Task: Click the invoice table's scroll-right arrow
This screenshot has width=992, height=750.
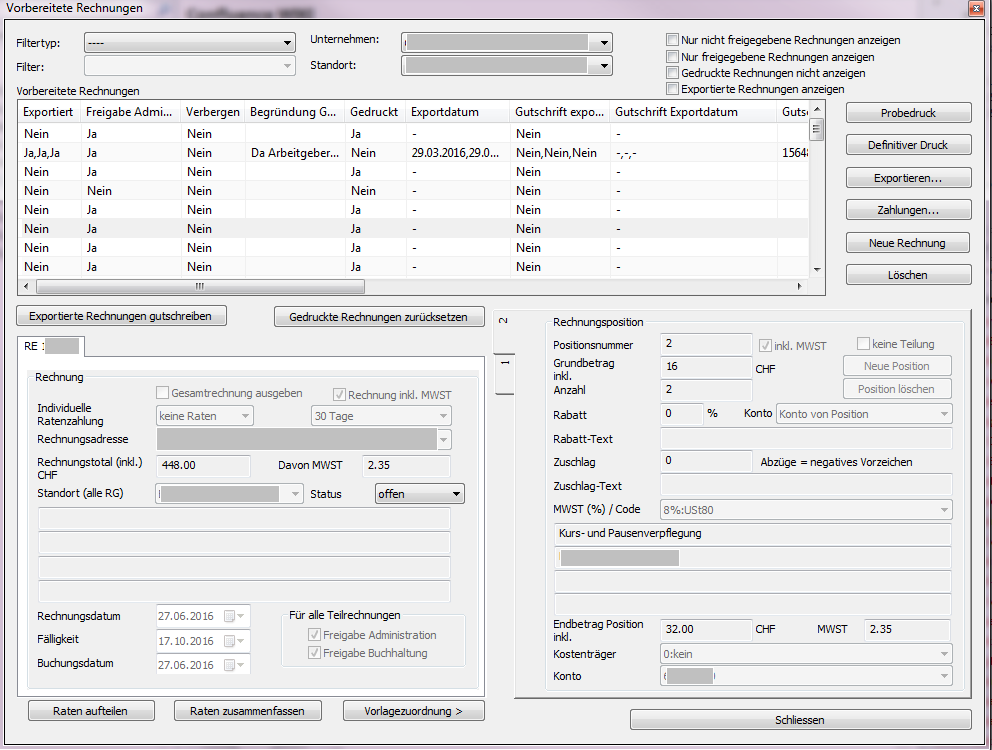Action: coord(800,286)
